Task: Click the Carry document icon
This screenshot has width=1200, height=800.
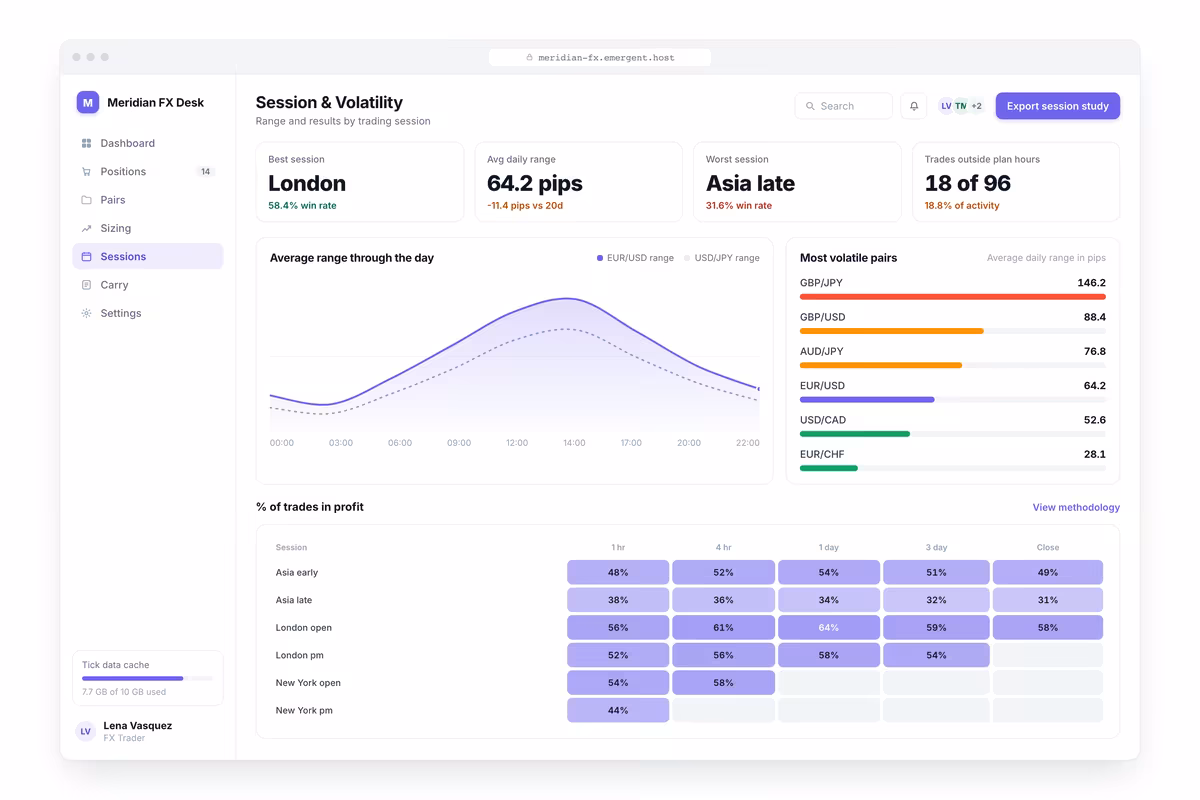Action: tap(86, 285)
